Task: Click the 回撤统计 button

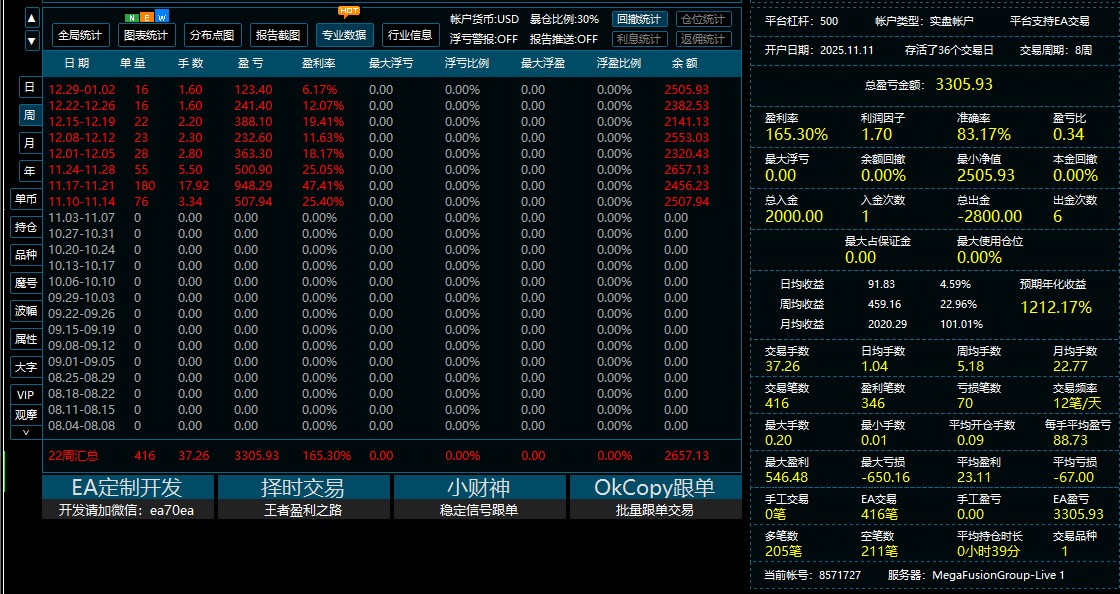Action: [x=639, y=20]
